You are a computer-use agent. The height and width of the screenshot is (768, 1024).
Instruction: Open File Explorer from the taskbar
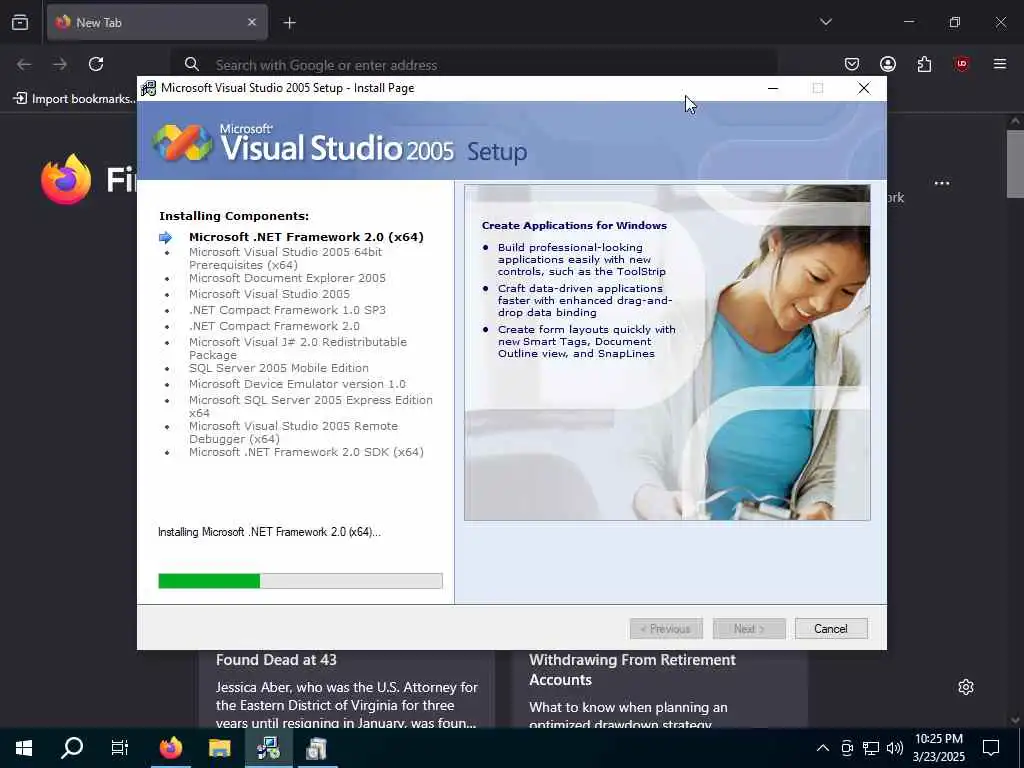click(219, 748)
